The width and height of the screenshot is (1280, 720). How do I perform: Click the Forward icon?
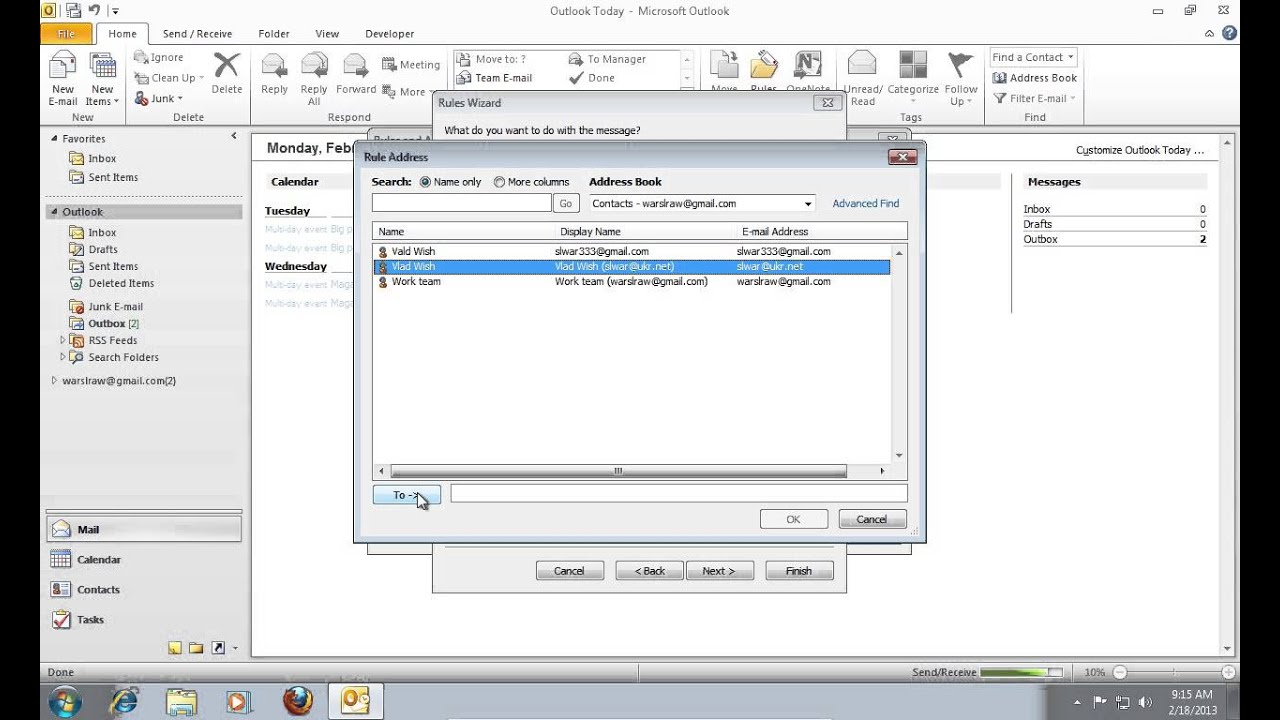coord(355,66)
